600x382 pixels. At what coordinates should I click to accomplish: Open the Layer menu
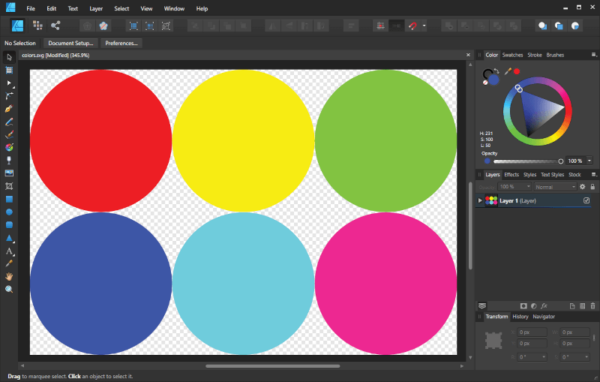click(x=96, y=8)
